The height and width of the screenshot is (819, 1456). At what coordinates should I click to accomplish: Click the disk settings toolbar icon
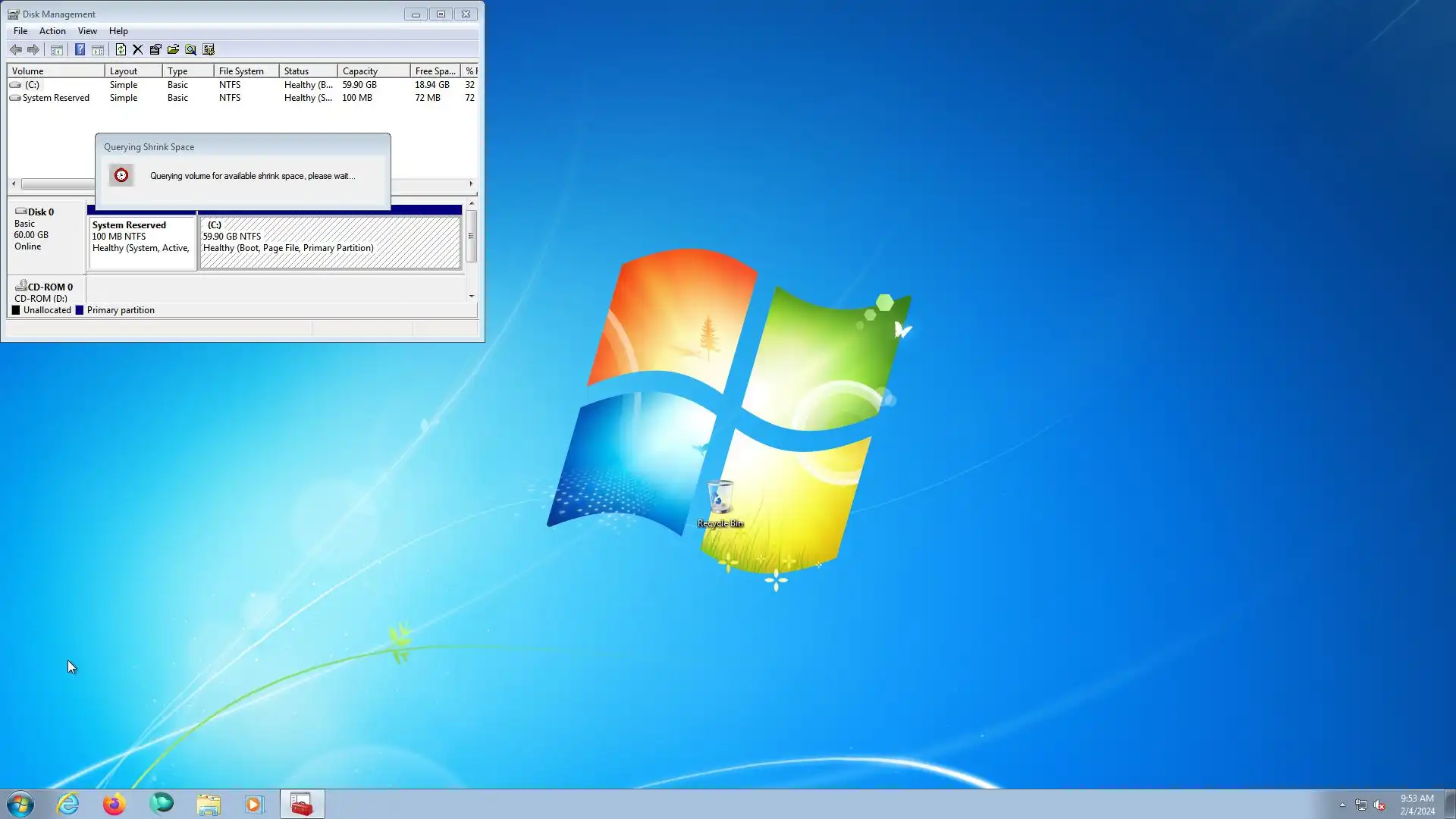(x=209, y=50)
